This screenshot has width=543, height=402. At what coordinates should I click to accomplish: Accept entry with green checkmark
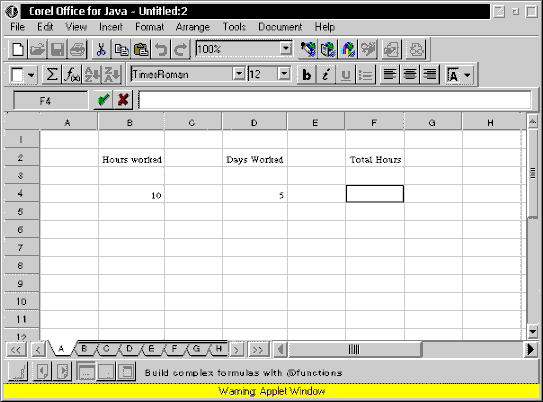(x=103, y=100)
